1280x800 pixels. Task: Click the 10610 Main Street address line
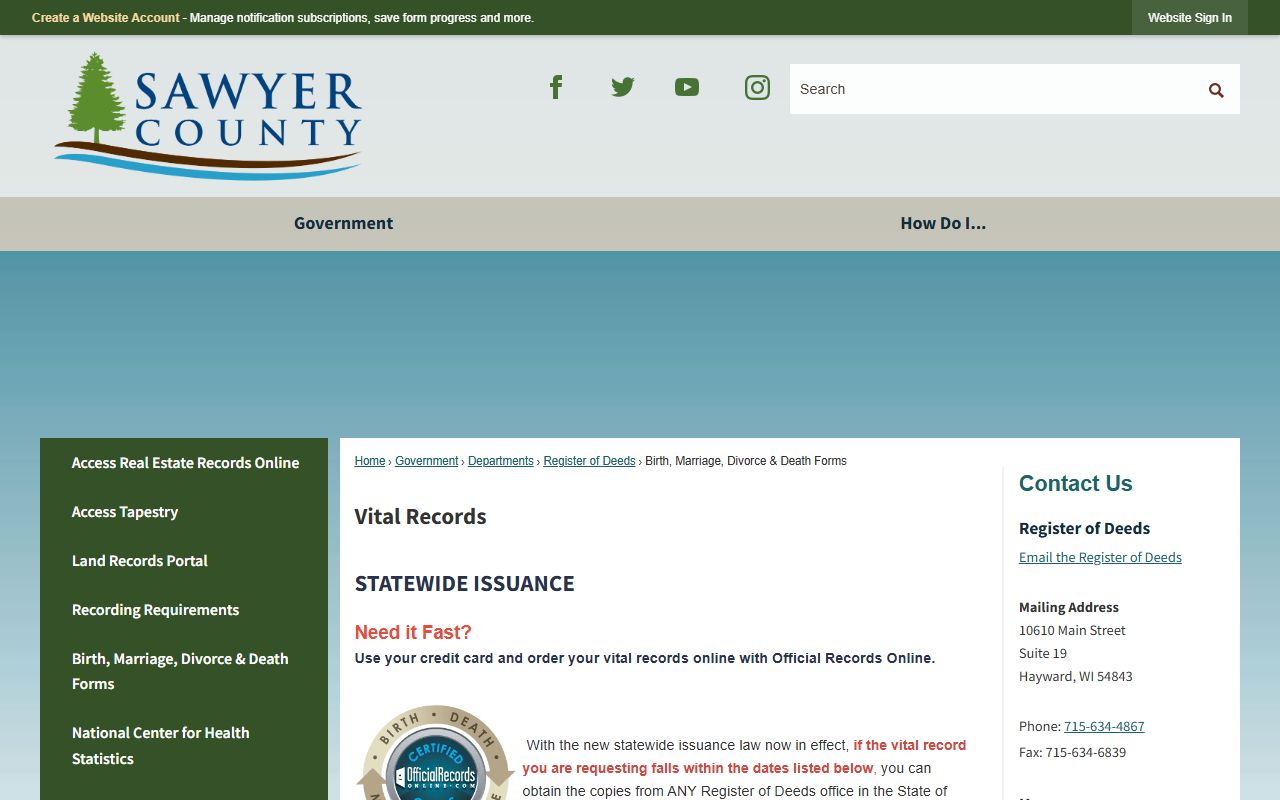tap(1072, 630)
